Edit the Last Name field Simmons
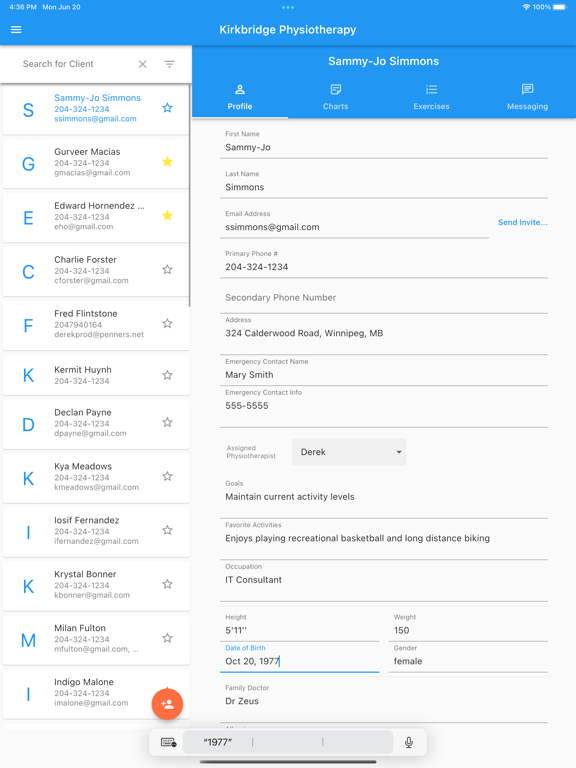 tap(384, 183)
